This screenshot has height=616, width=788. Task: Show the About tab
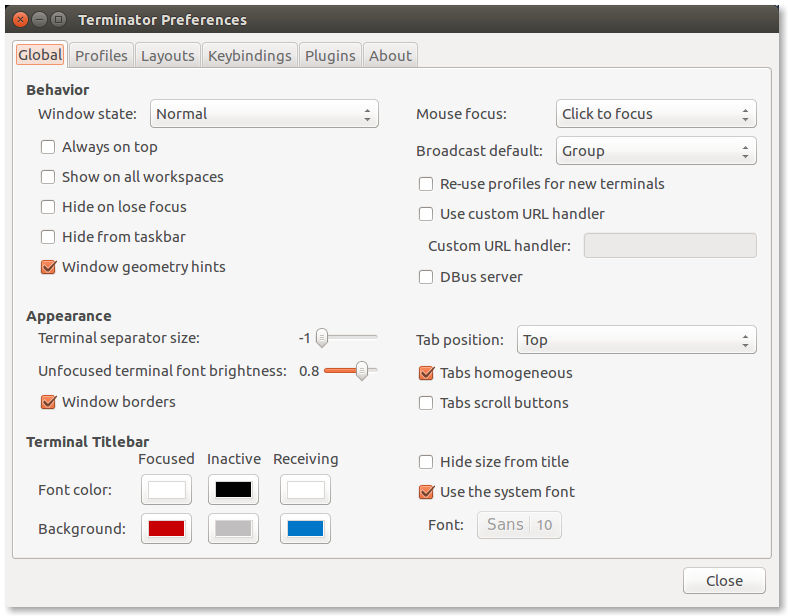390,55
